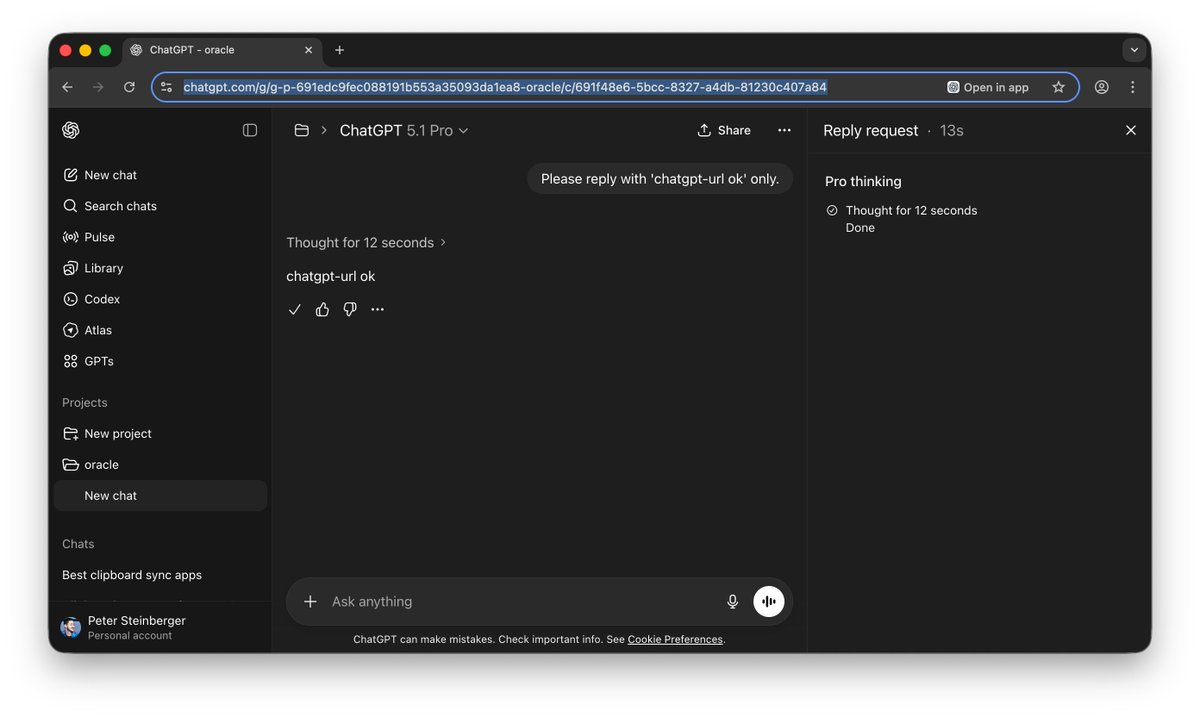The image size is (1200, 717).
Task: Open tab search dropdown arrow
Action: coord(1133,50)
